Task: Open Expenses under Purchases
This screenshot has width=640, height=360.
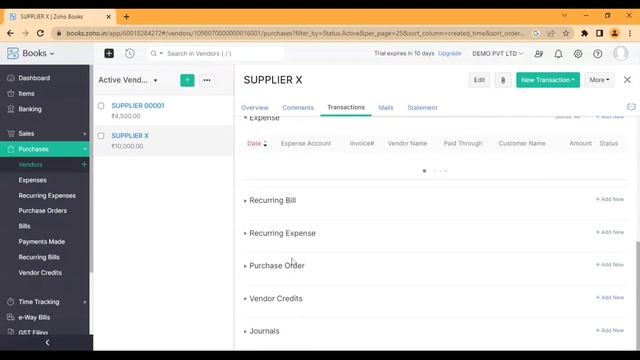Action: tap(33, 180)
